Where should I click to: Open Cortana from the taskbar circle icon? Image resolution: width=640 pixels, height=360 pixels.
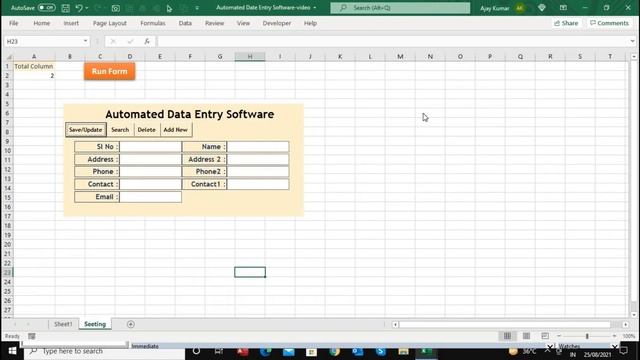[x=196, y=351]
